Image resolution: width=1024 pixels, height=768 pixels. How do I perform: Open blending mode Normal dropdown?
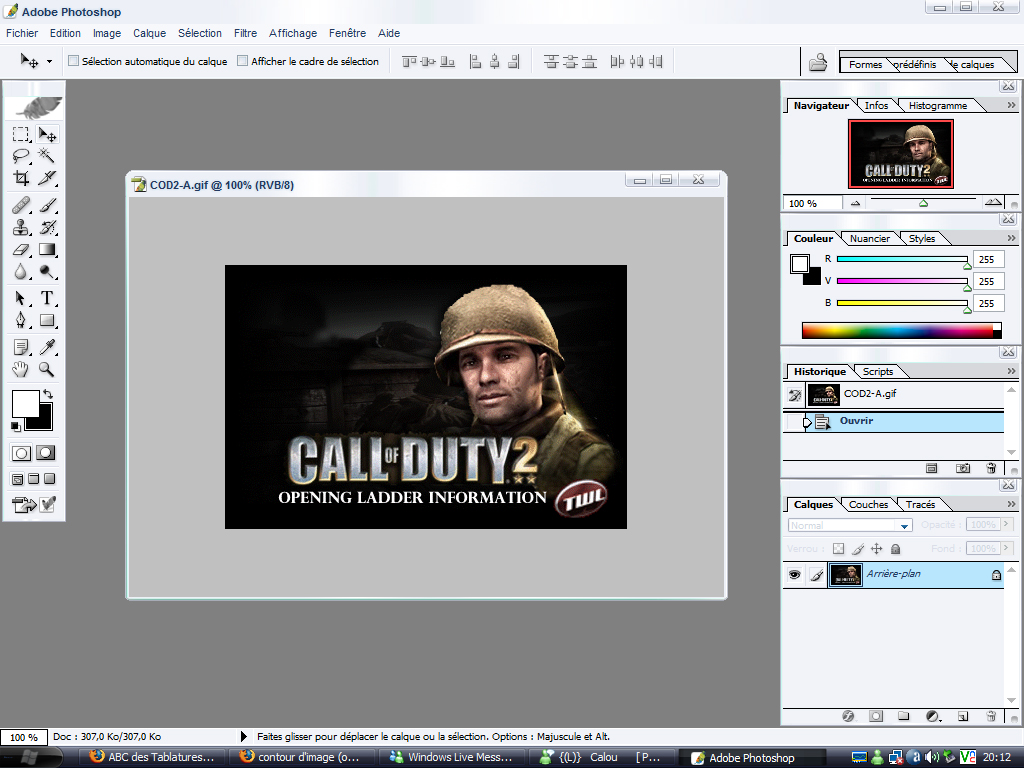pos(904,526)
